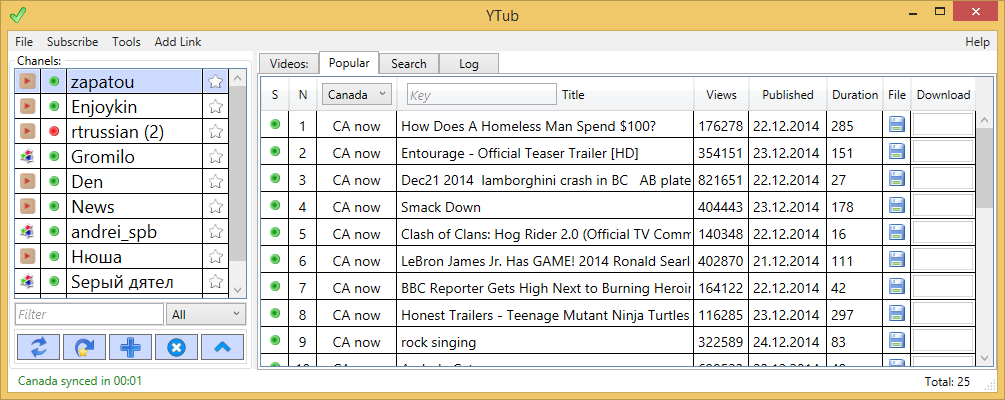Open the Tools menu
Viewport: 1005px width, 400px height.
click(x=126, y=42)
